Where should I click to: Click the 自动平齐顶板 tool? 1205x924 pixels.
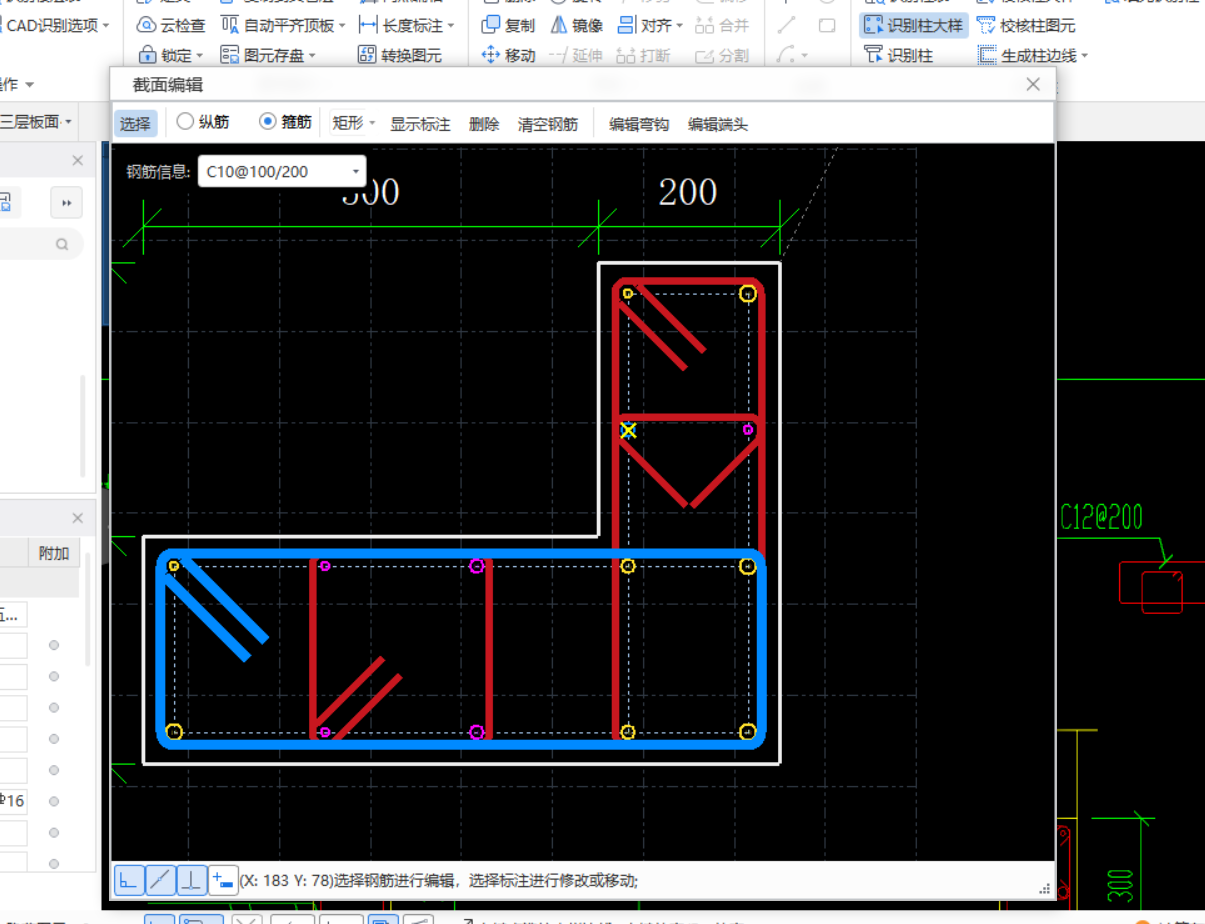(x=283, y=26)
